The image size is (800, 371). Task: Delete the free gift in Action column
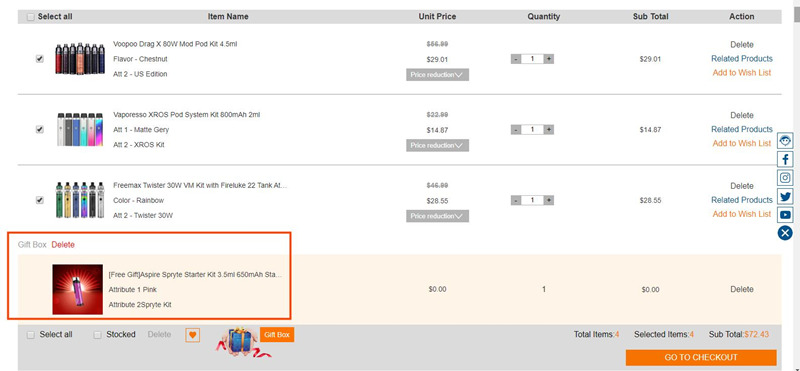(x=742, y=289)
